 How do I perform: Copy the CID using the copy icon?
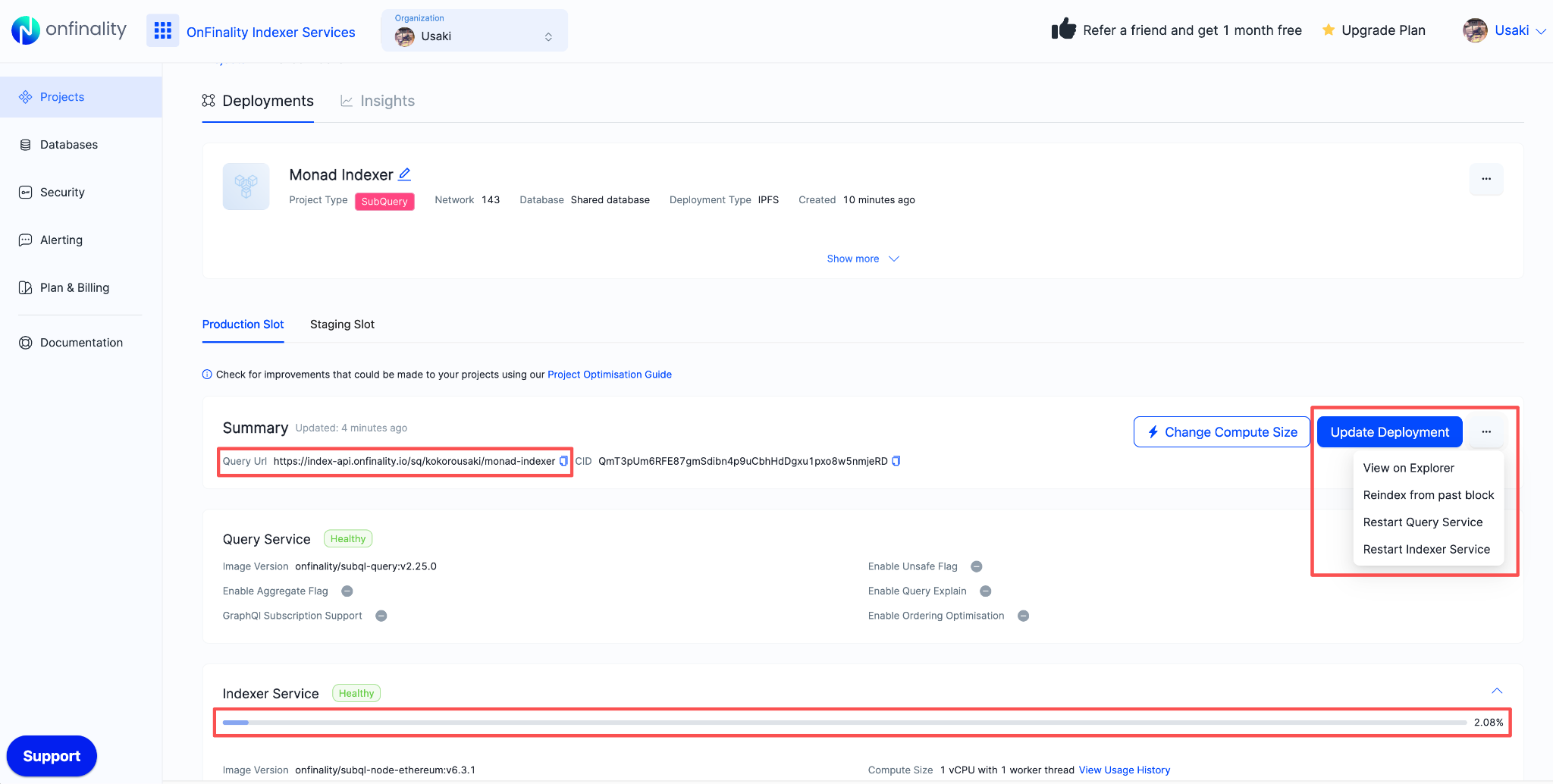click(896, 460)
